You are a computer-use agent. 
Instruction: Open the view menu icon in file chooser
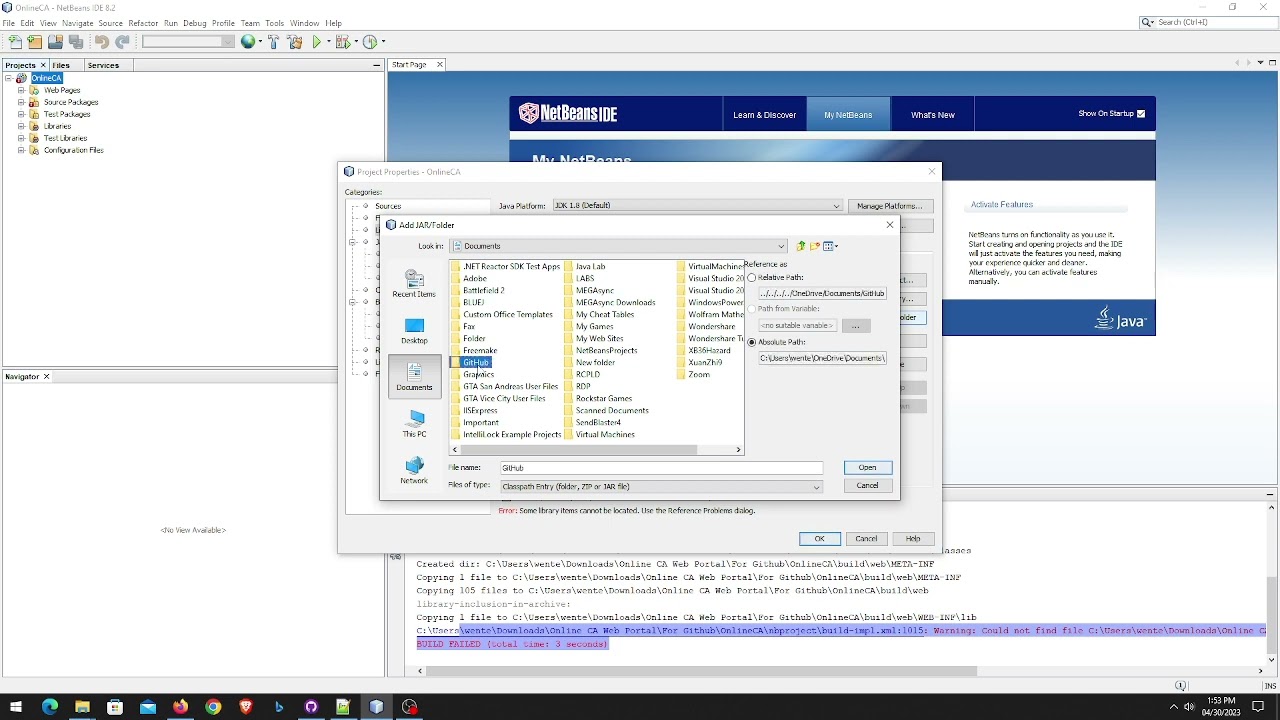(x=830, y=246)
